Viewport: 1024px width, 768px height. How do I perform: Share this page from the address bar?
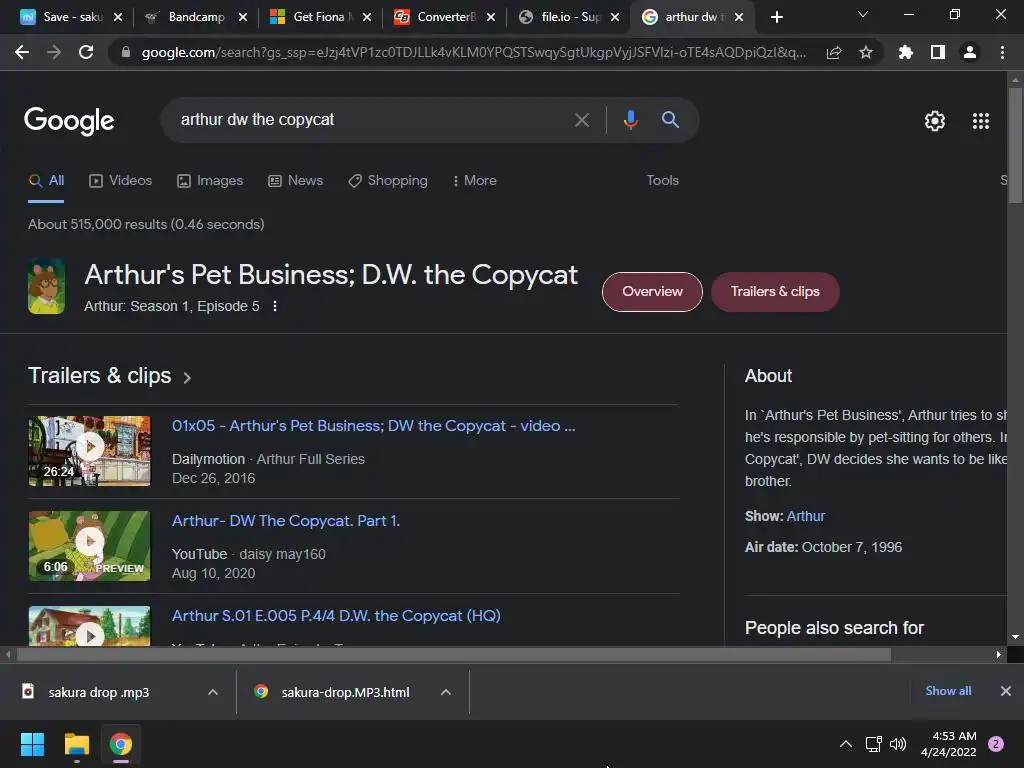834,52
